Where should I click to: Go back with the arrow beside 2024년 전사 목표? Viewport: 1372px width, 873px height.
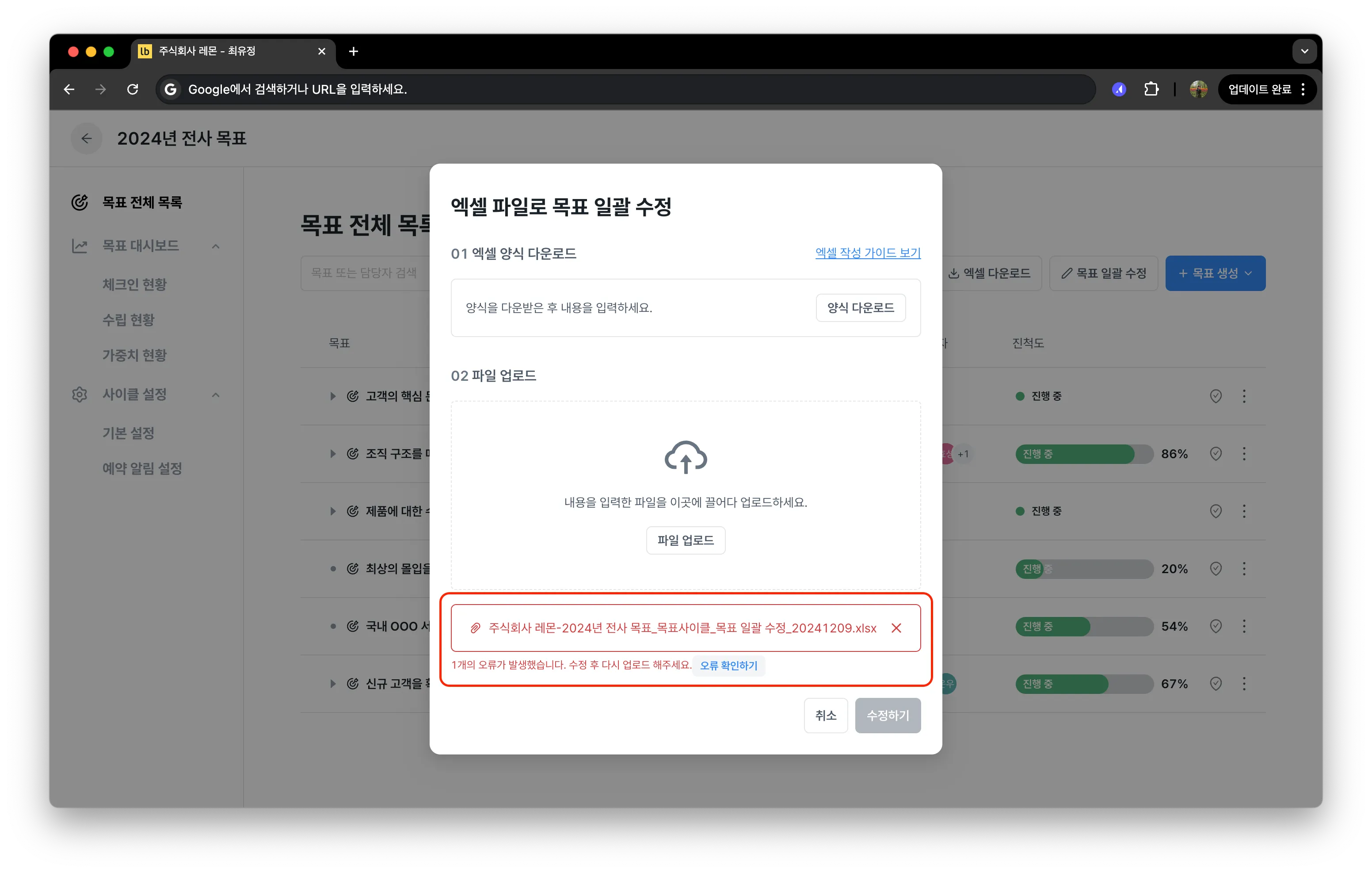[87, 138]
